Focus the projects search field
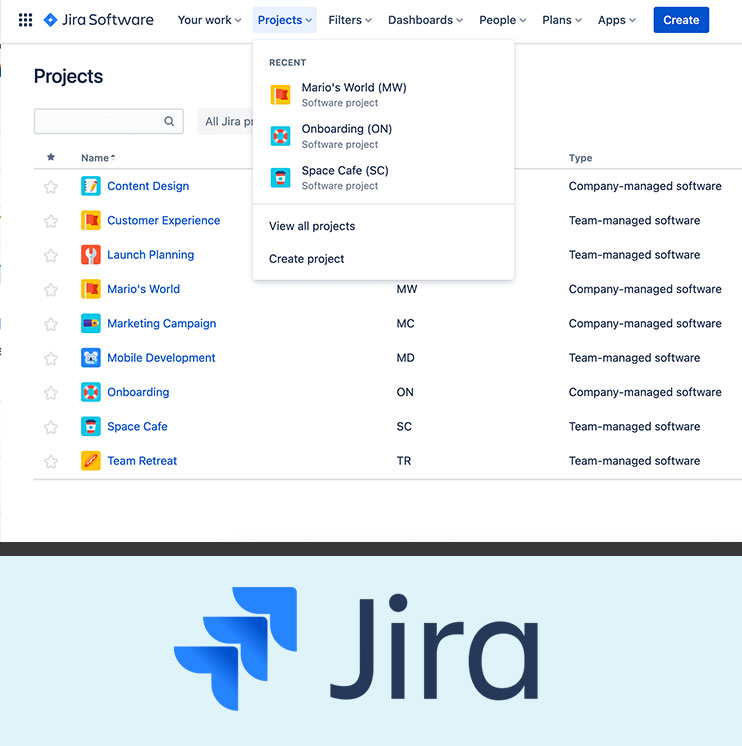 pyautogui.click(x=98, y=122)
